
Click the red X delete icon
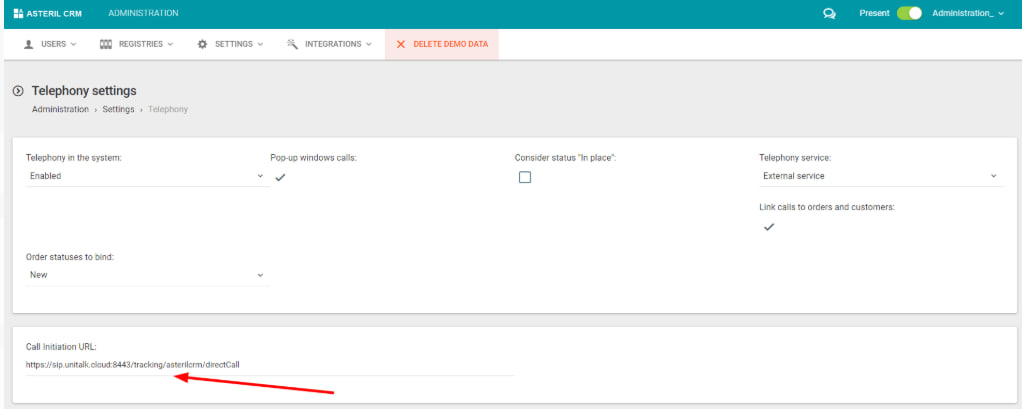point(401,44)
